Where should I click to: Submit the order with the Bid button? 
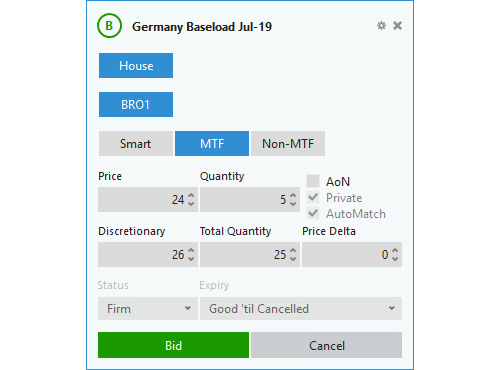173,345
